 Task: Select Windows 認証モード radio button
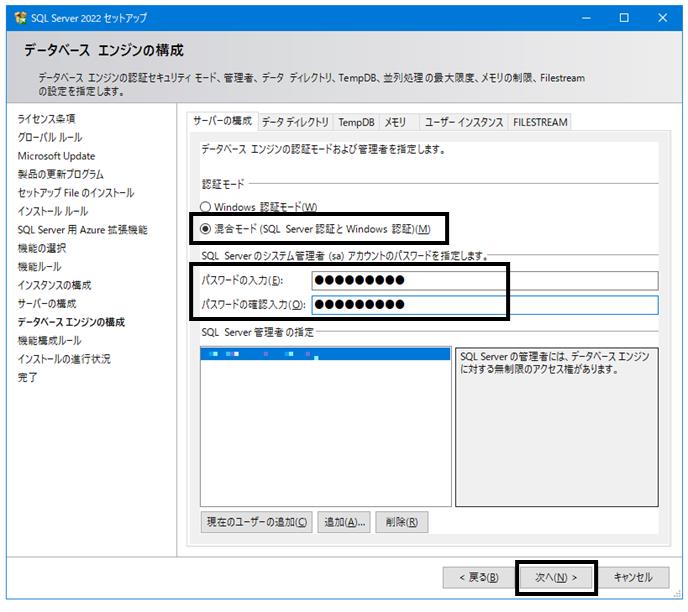pos(205,207)
